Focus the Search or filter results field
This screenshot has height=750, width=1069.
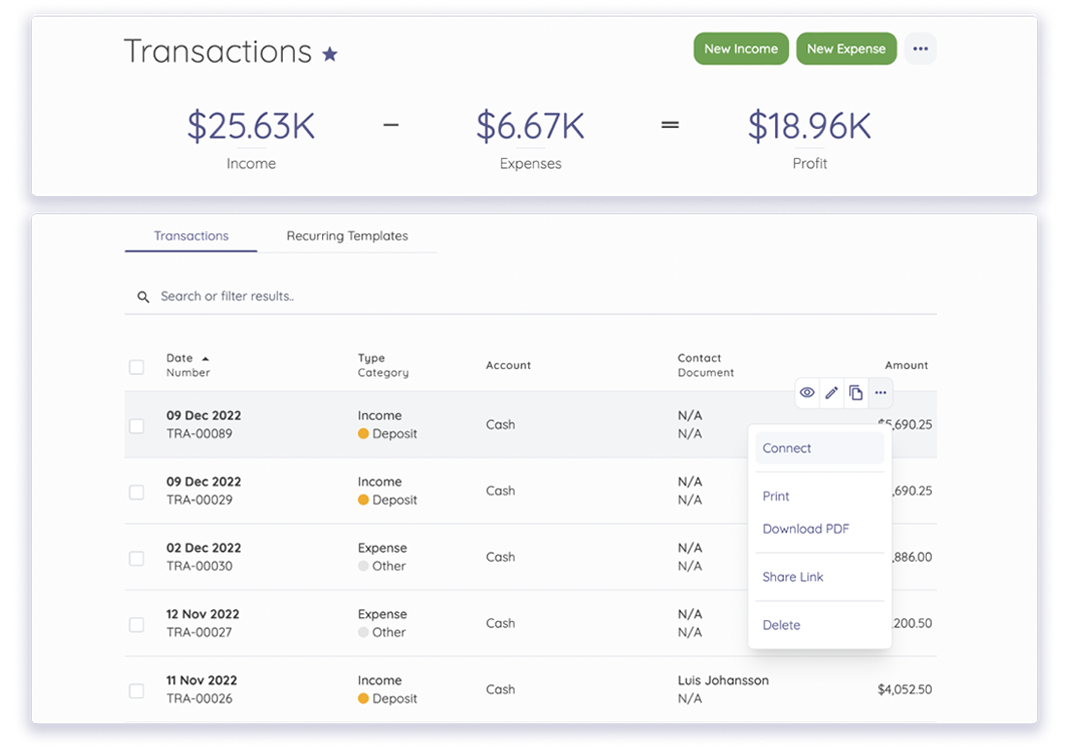click(x=400, y=297)
